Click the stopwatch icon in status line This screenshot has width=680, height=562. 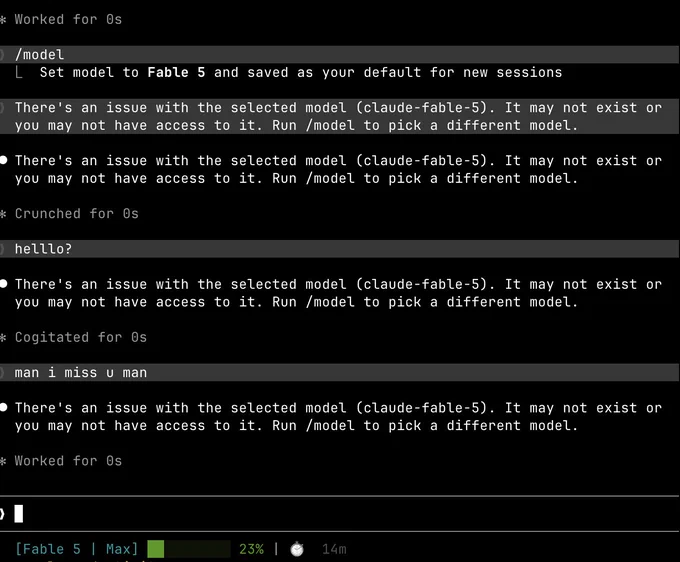tap(297, 549)
